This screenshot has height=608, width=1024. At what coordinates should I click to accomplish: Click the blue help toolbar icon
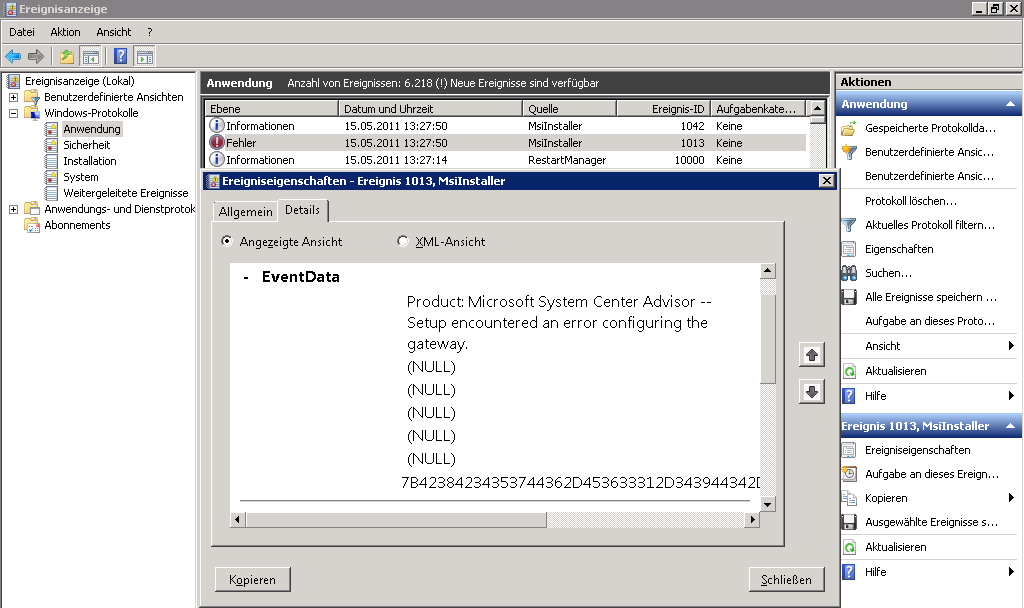coord(120,56)
